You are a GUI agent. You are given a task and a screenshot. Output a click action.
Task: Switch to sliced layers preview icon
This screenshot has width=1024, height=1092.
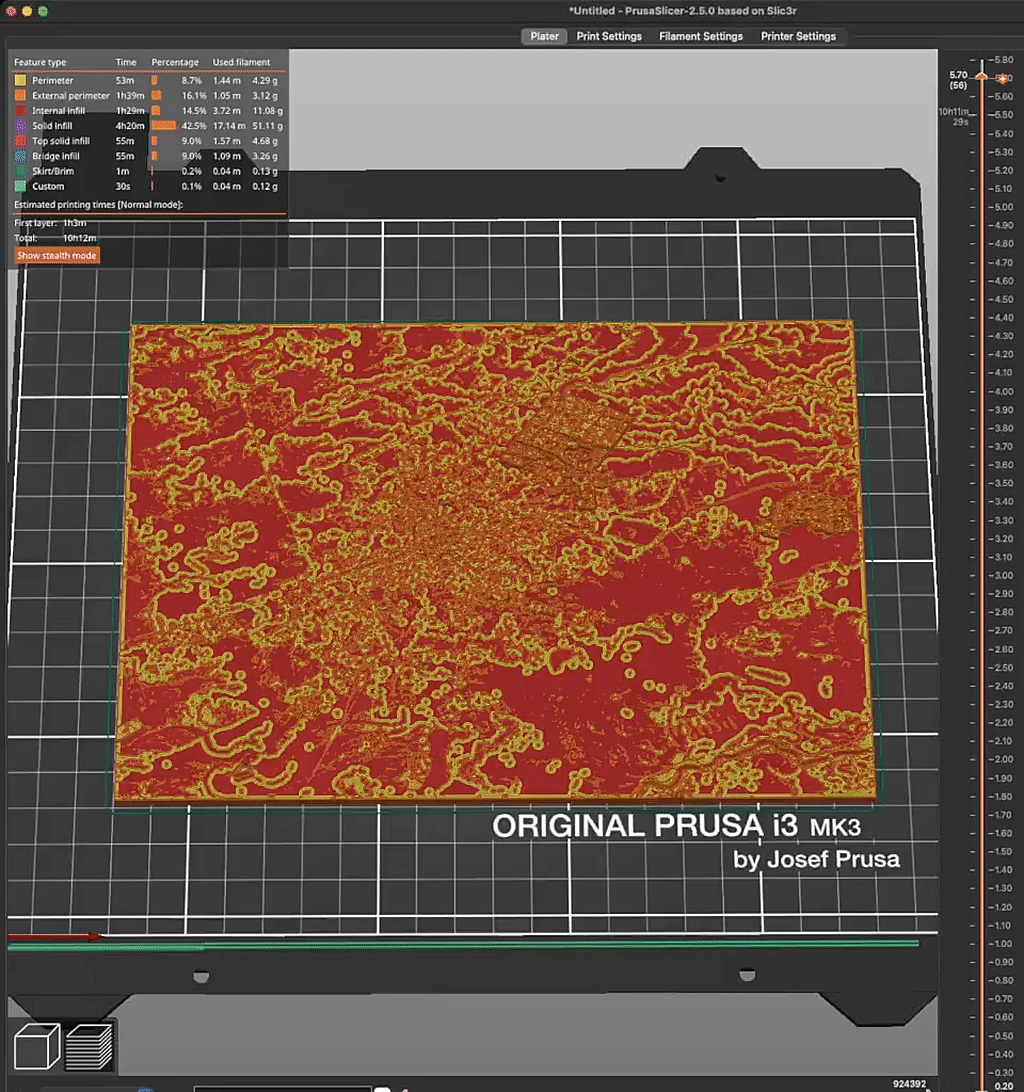click(x=89, y=1046)
